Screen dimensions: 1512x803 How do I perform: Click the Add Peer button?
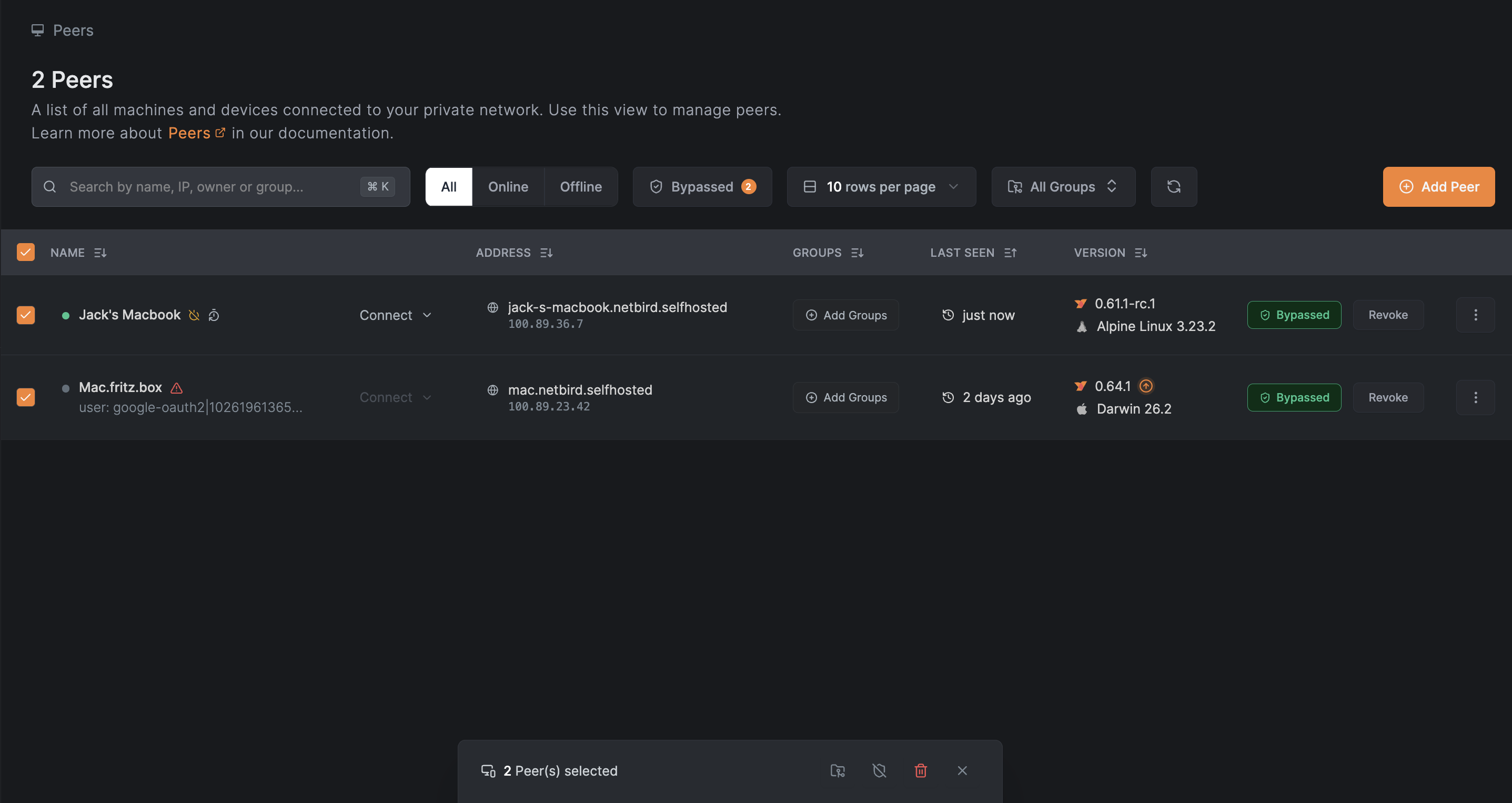tap(1438, 187)
